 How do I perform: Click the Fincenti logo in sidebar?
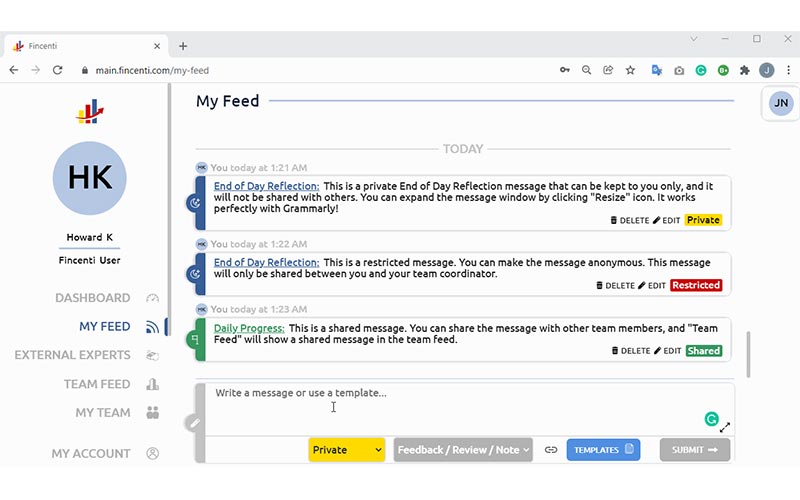90,112
